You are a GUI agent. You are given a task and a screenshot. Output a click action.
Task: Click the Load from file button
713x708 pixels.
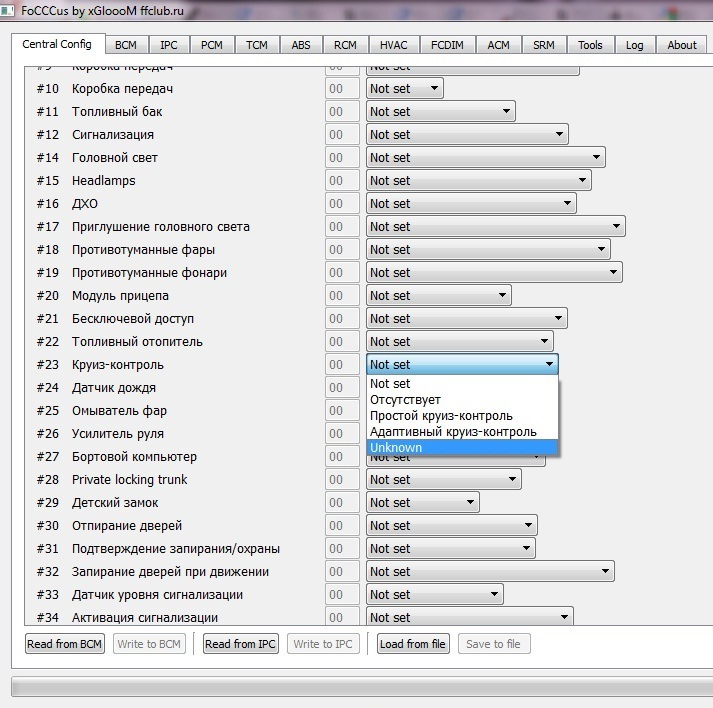[x=413, y=644]
